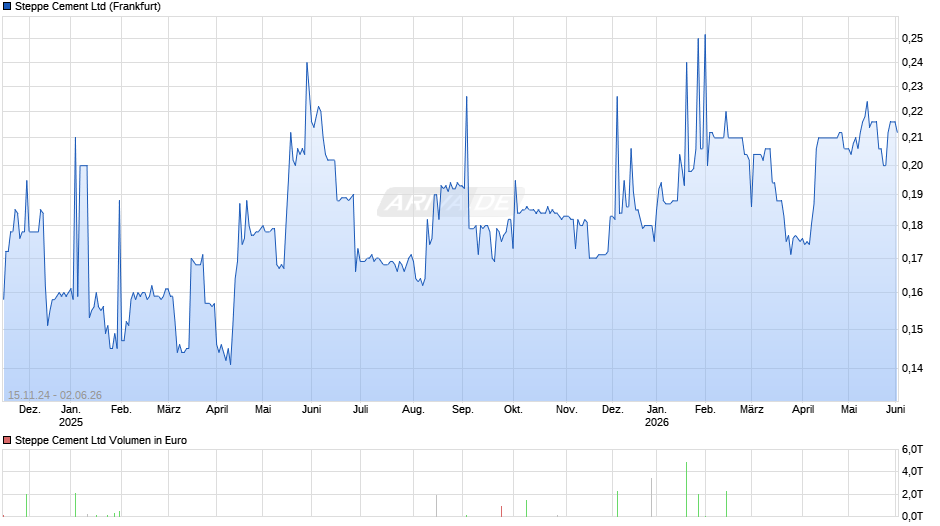This screenshot has width=940, height=526.
Task: Click the Okt. month axis label
Action: click(513, 410)
